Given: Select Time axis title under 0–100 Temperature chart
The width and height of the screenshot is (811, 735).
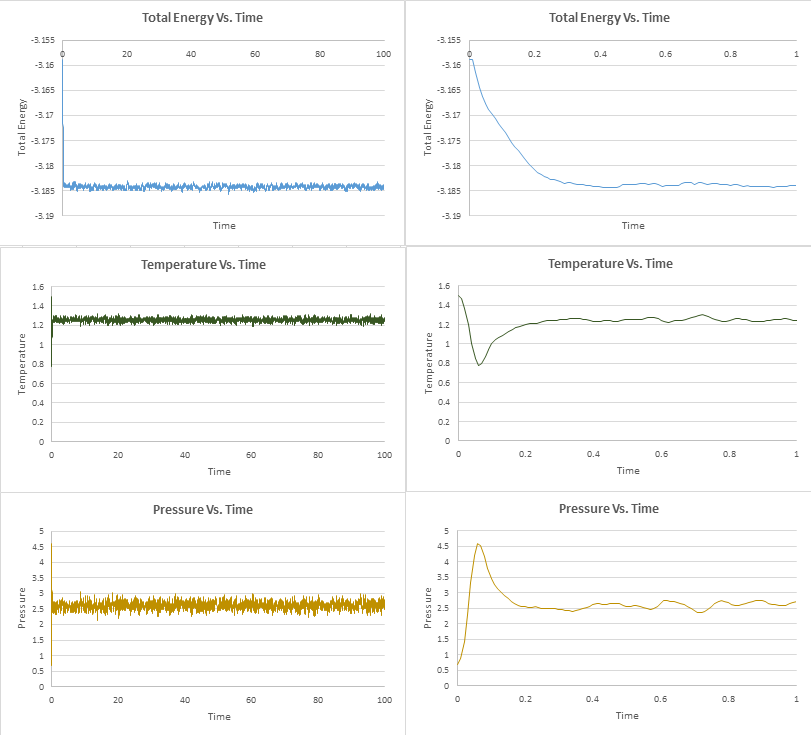Looking at the screenshot, I should click(219, 471).
